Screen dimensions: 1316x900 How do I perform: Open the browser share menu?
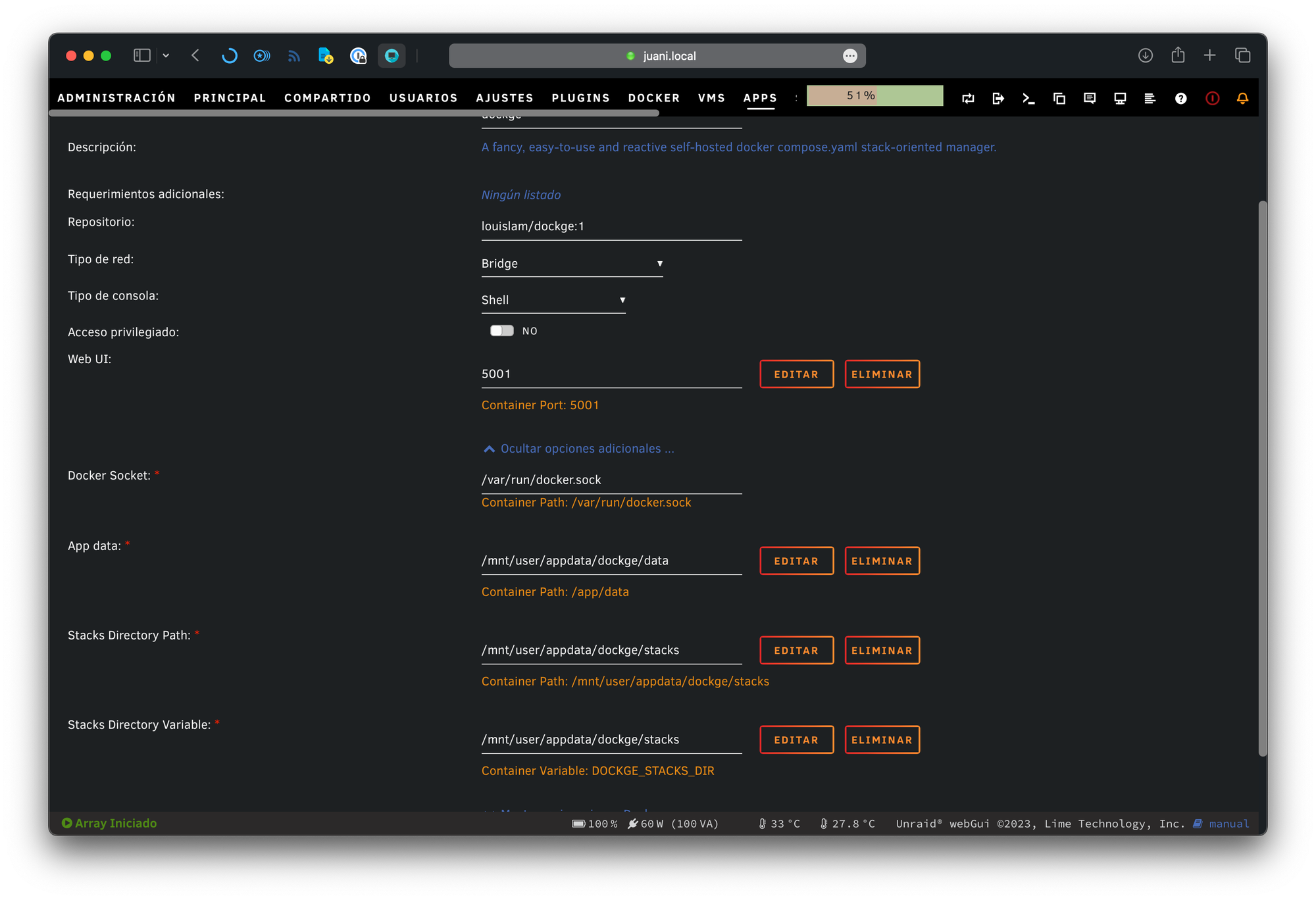1178,55
